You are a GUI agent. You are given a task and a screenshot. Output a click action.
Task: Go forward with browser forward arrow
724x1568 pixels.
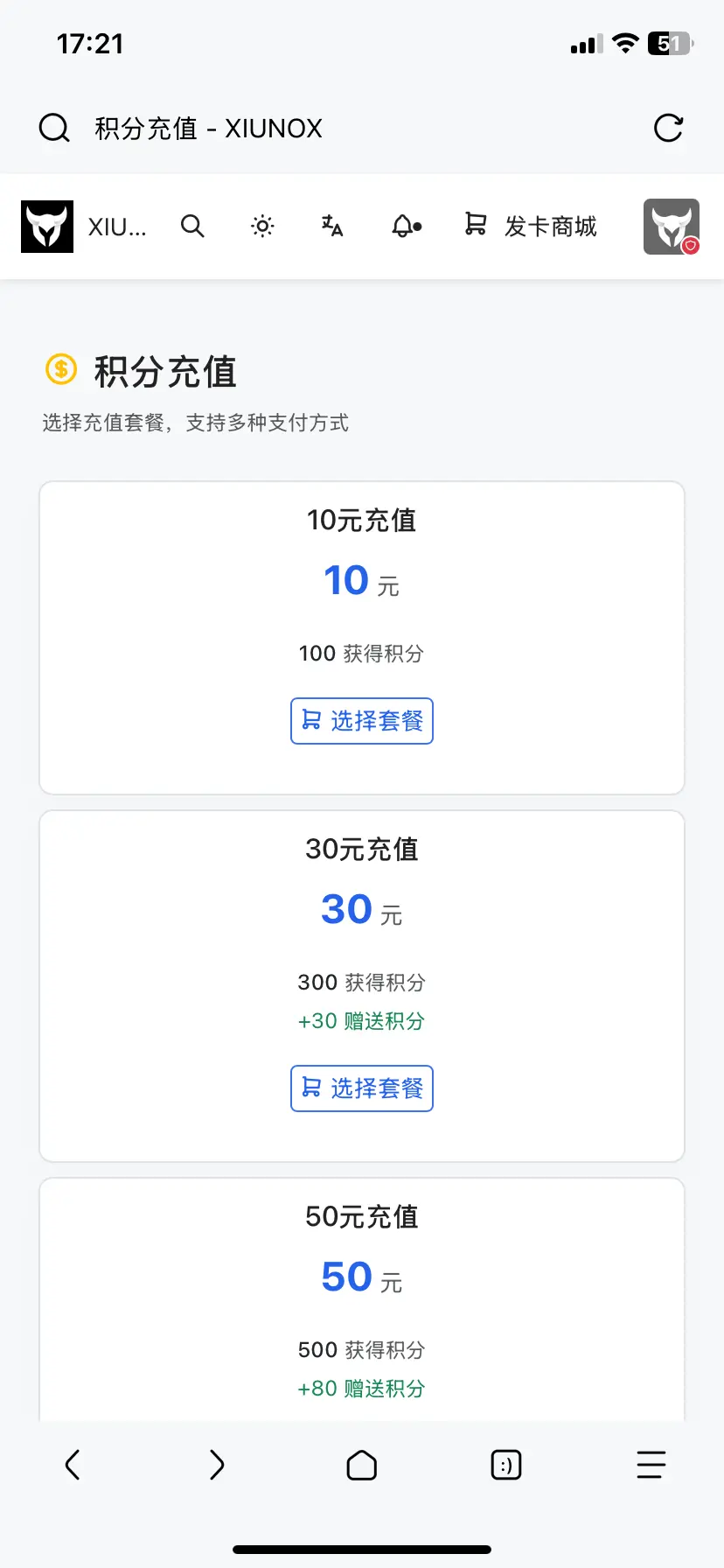click(x=217, y=1465)
